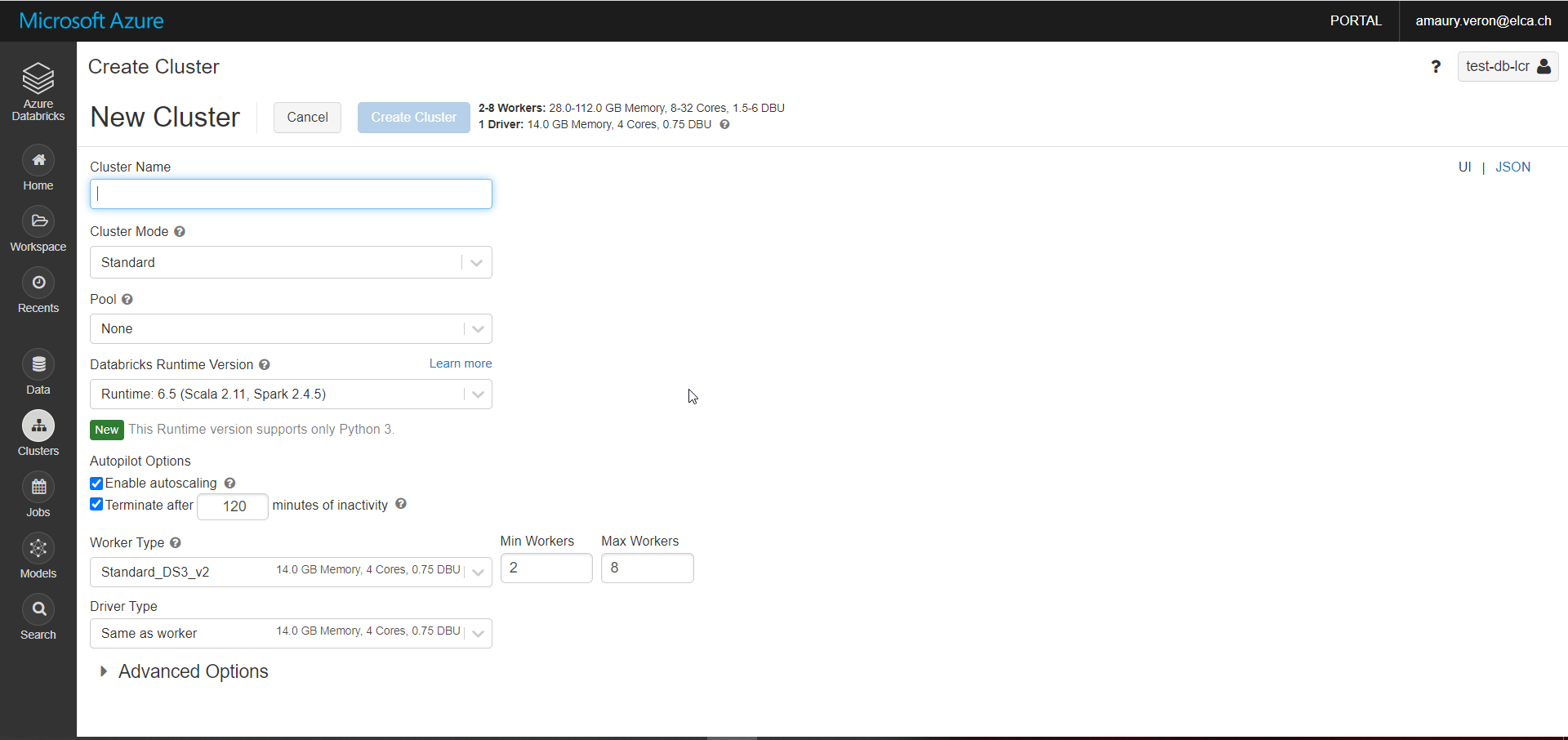Click Pool help icon
This screenshot has width=1568, height=740.
click(127, 299)
